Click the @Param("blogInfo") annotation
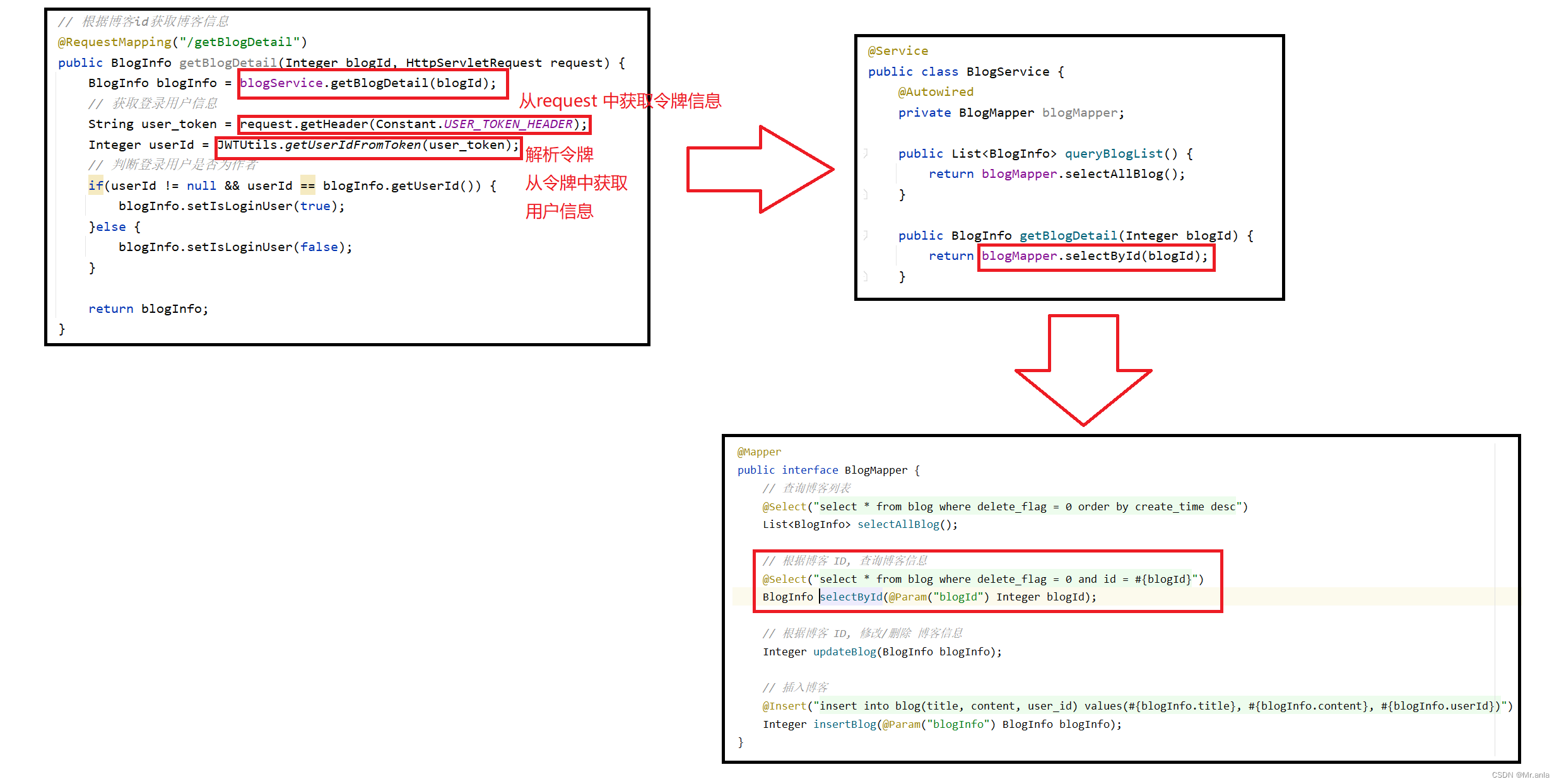The height and width of the screenshot is (784, 1559). (939, 725)
